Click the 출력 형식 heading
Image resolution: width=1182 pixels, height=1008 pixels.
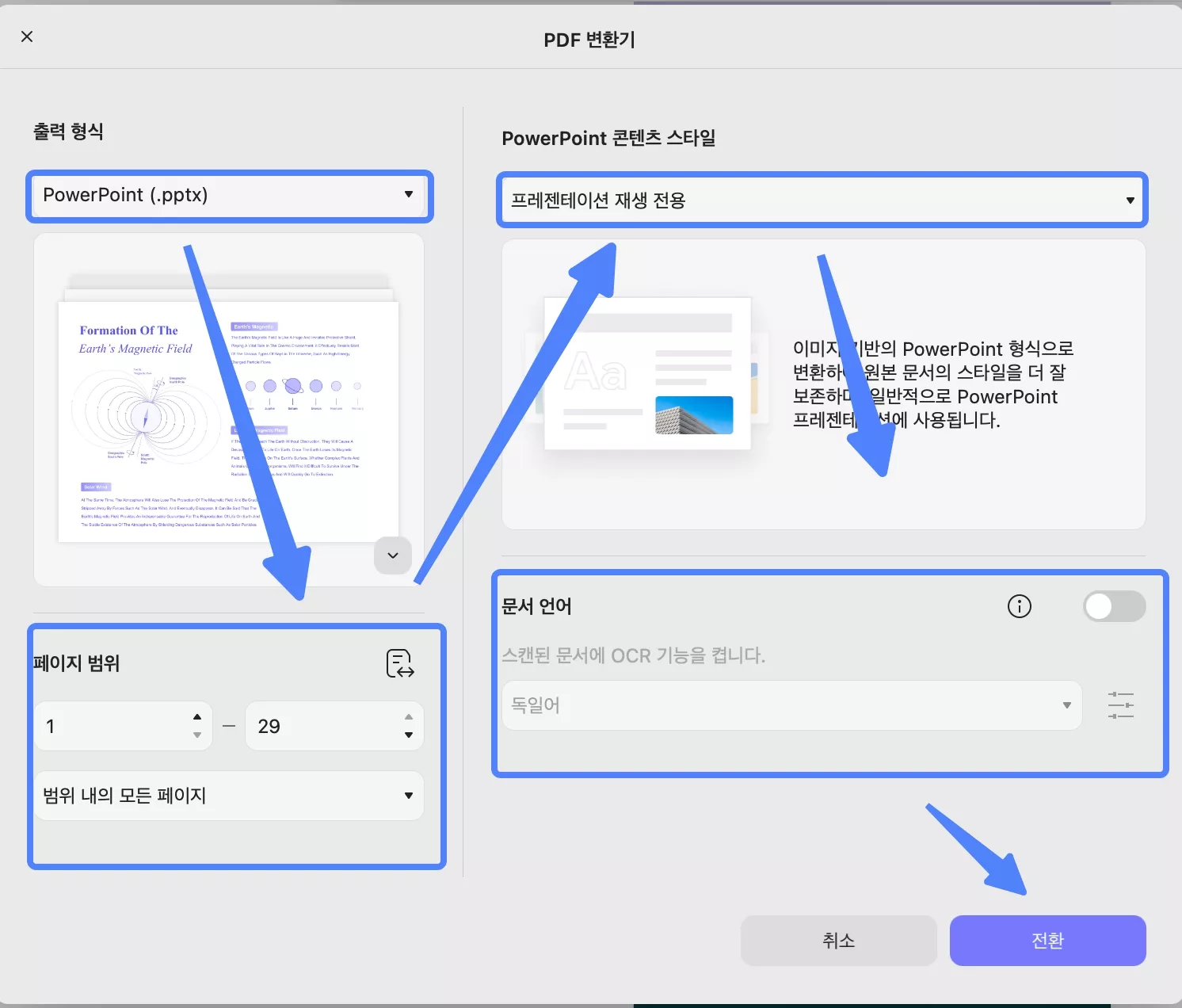click(68, 132)
